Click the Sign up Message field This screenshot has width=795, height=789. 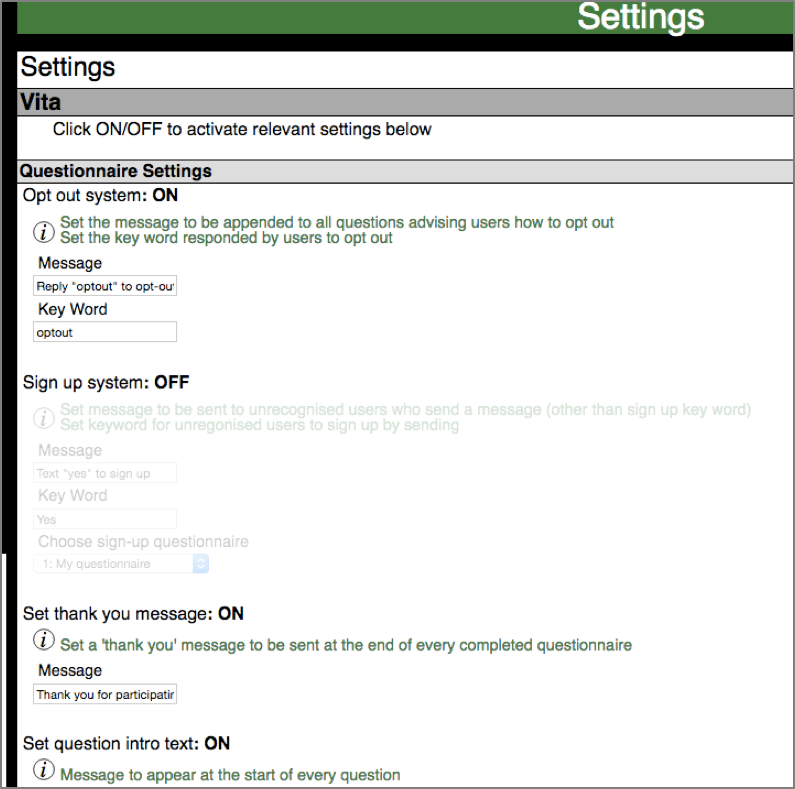pos(105,473)
